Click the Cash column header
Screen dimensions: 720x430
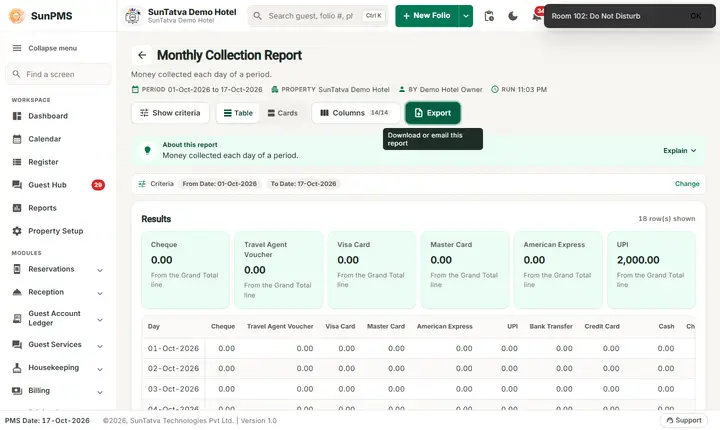point(666,326)
